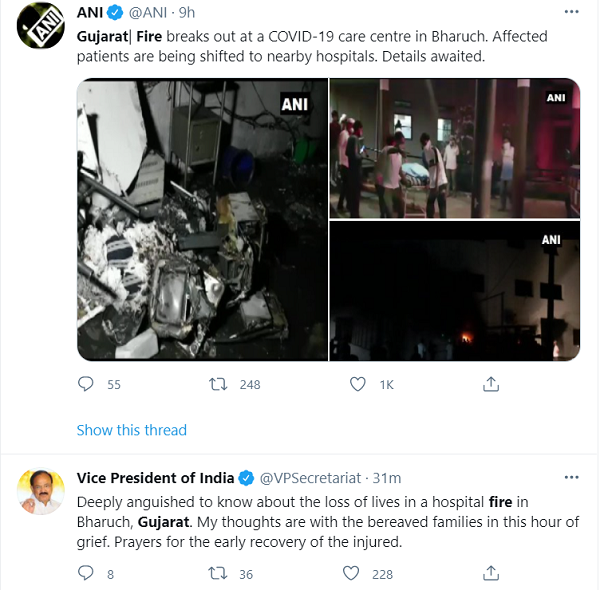
Task: Like the ANI fire tweet
Action: click(357, 384)
